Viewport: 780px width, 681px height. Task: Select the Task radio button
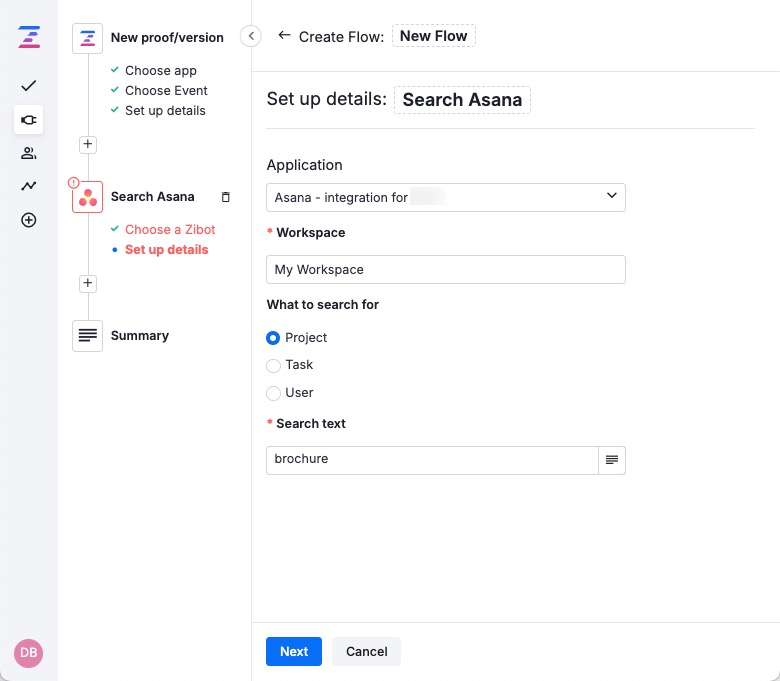tap(274, 366)
